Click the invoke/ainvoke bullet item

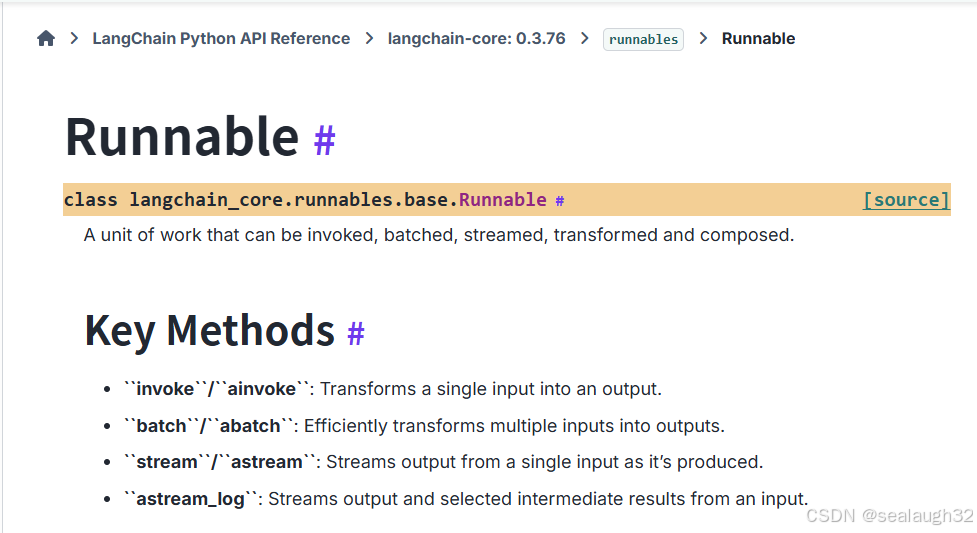click(x=393, y=389)
